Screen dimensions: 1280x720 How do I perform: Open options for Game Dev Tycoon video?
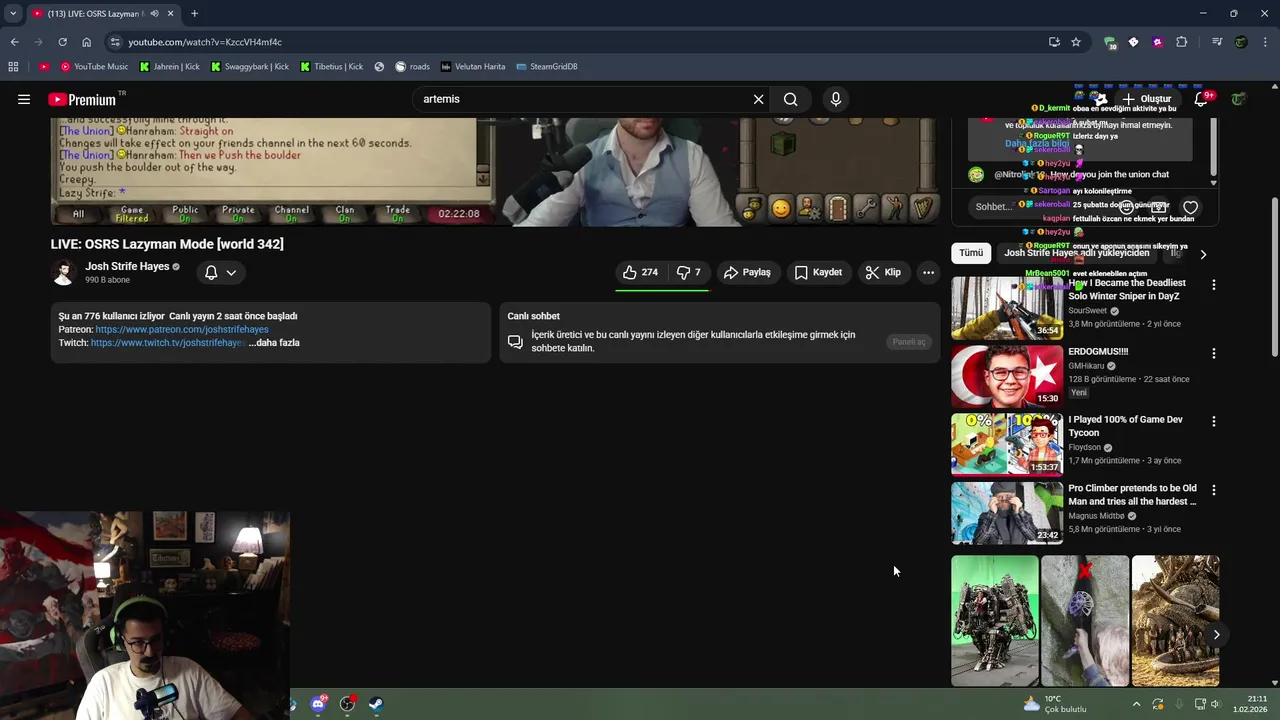[1213, 422]
